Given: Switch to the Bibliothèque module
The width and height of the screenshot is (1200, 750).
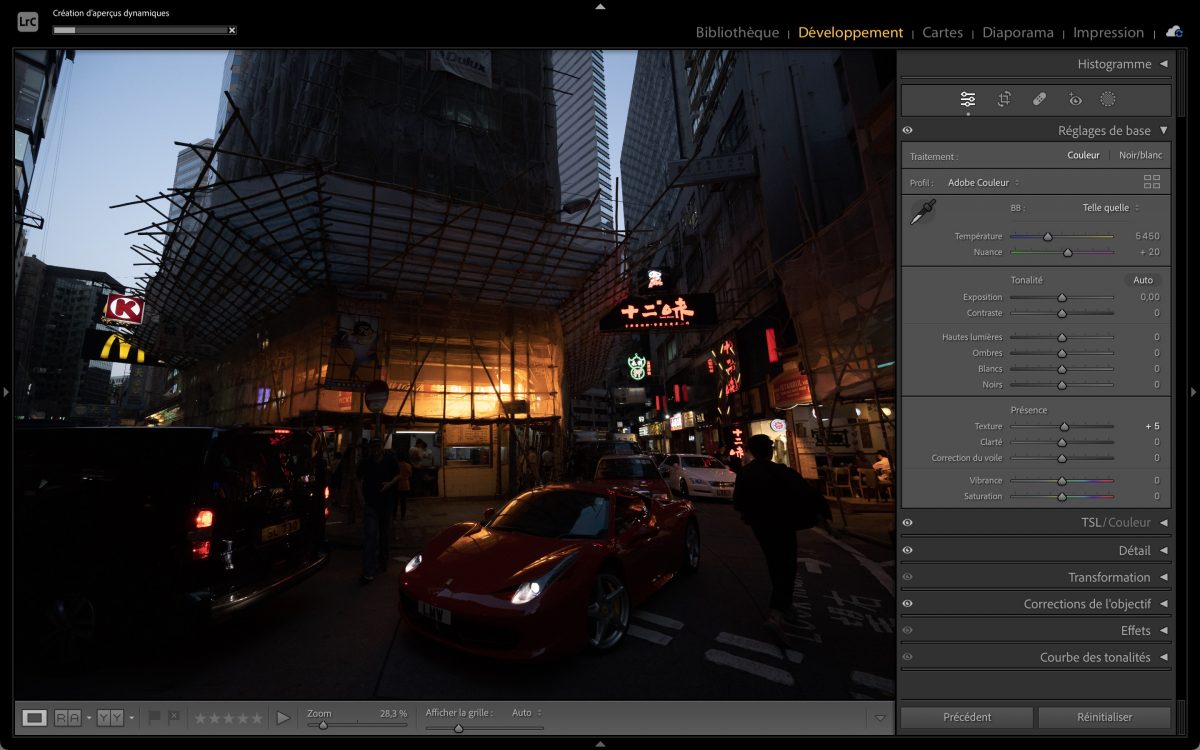Looking at the screenshot, I should coord(737,32).
